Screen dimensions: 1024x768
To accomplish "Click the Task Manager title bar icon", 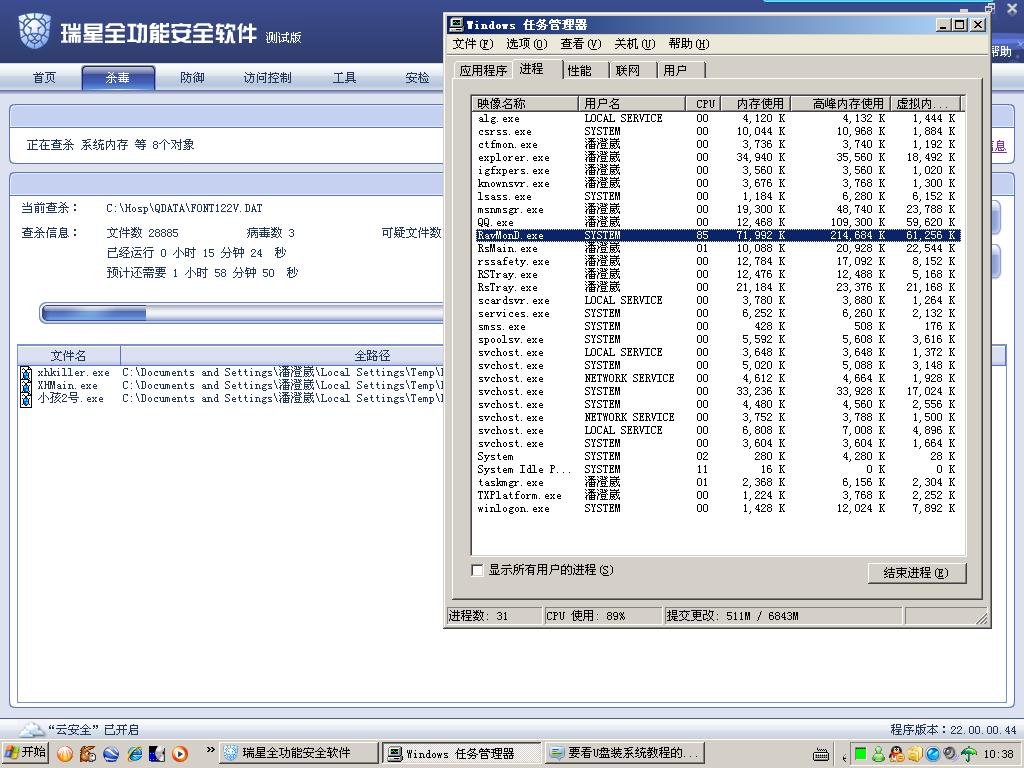I will [x=456, y=25].
